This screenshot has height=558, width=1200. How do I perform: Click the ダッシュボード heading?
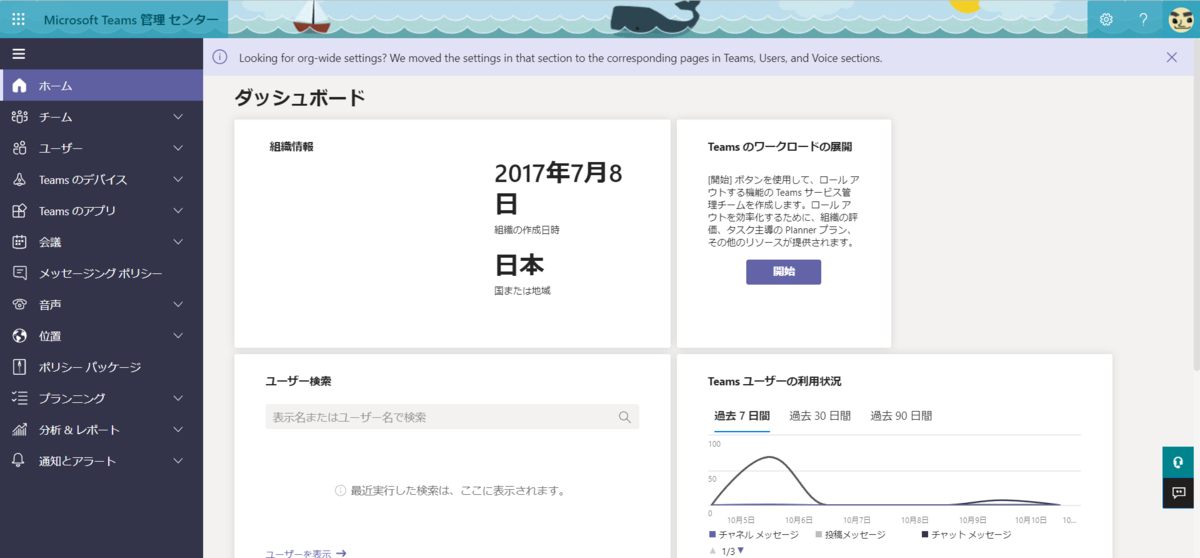point(300,98)
